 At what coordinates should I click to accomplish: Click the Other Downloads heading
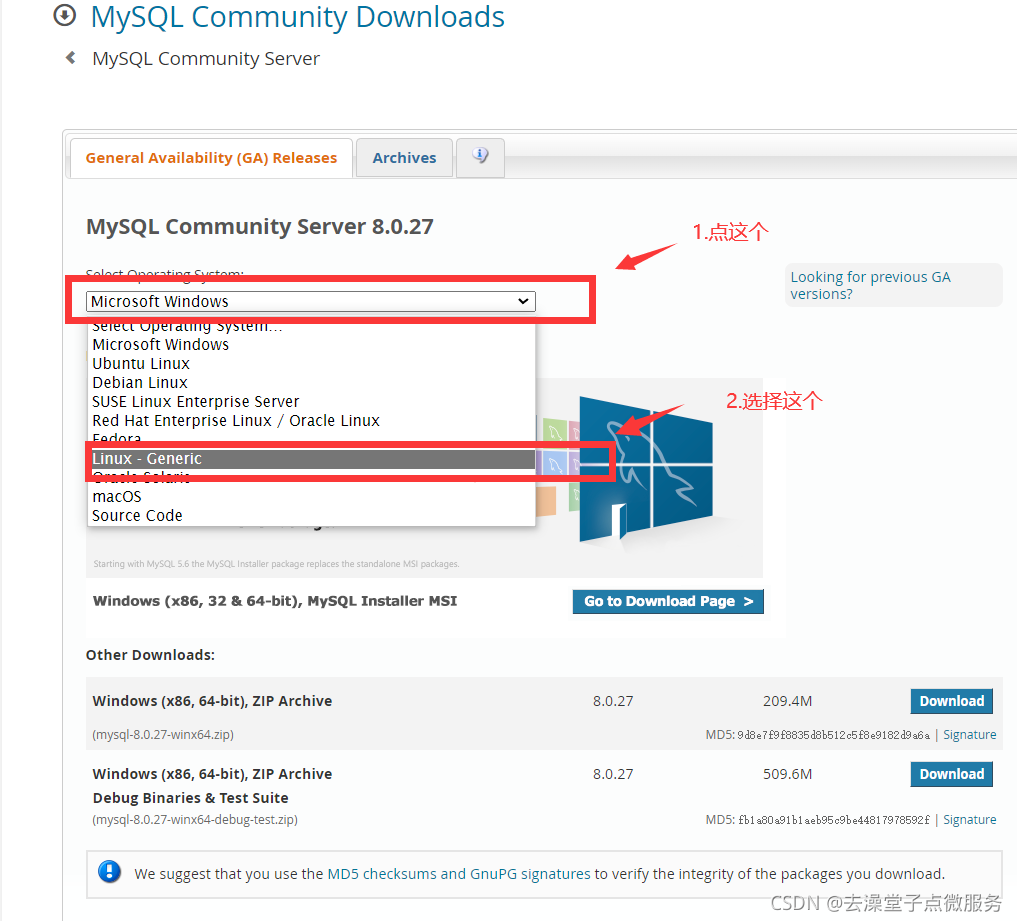150,654
